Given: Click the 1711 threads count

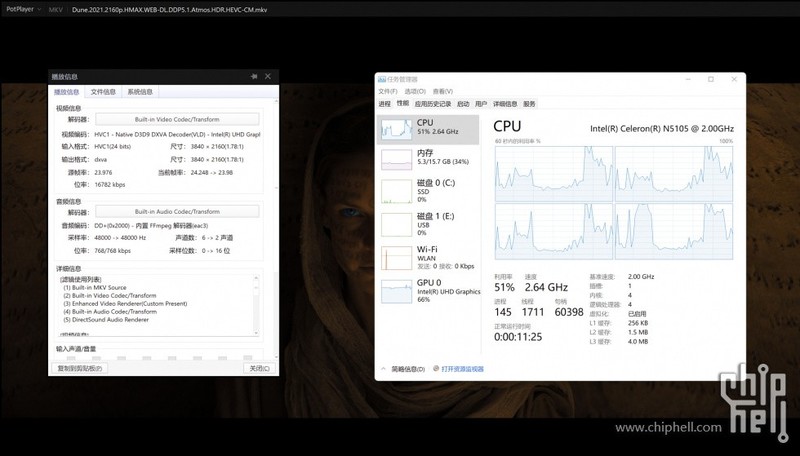Looking at the screenshot, I should (x=533, y=312).
